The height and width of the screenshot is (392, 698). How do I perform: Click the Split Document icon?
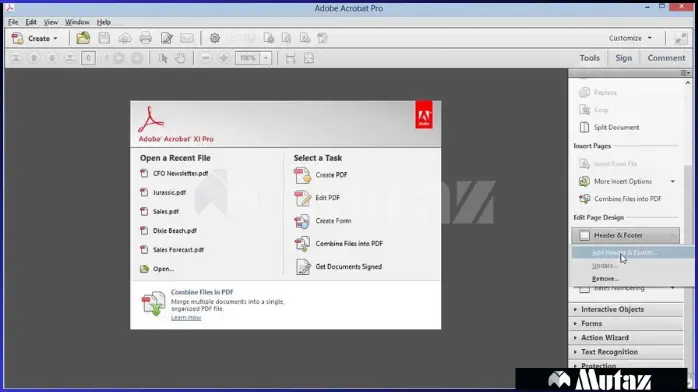tap(584, 127)
